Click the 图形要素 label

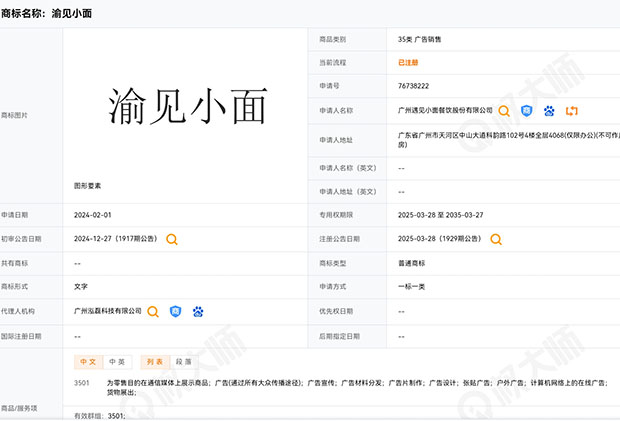(x=87, y=186)
